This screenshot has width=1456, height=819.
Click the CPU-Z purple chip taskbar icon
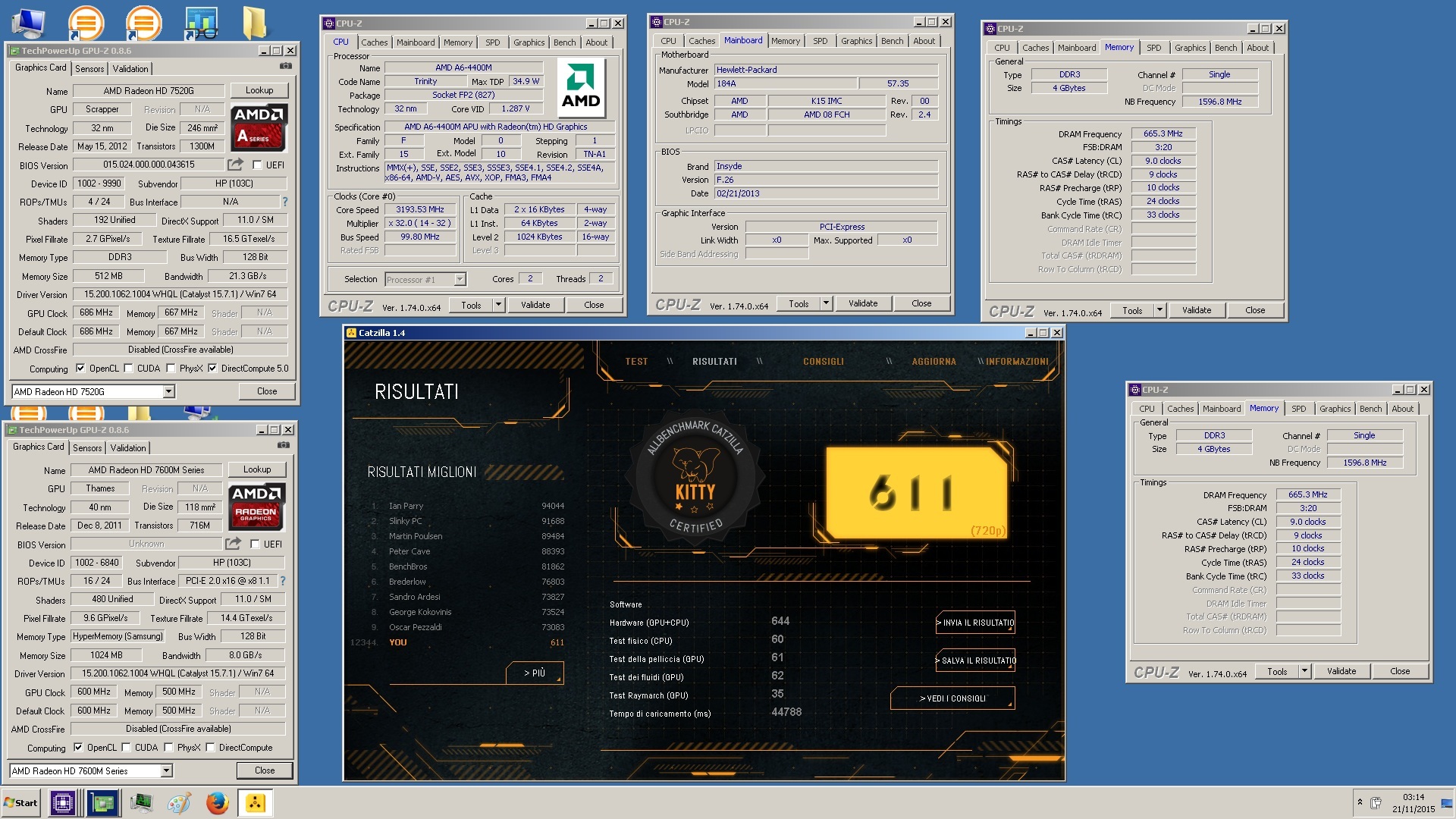tap(63, 802)
